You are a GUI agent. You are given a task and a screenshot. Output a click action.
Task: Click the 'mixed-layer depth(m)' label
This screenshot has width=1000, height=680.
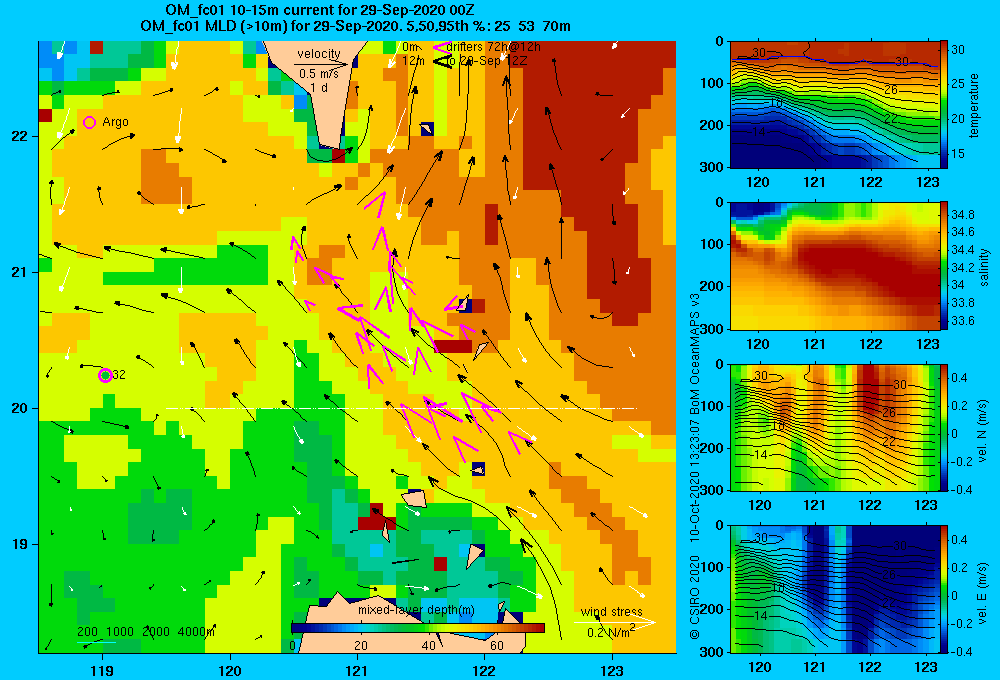point(416,610)
